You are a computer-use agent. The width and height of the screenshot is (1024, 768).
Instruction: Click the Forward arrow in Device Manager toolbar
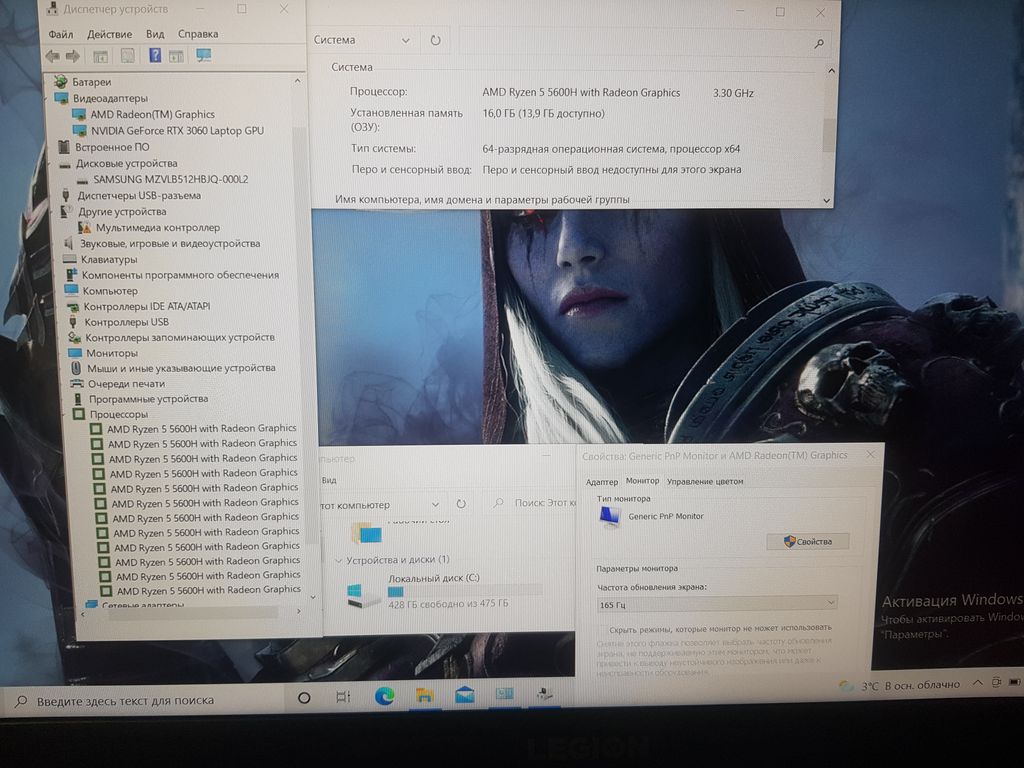[x=73, y=57]
